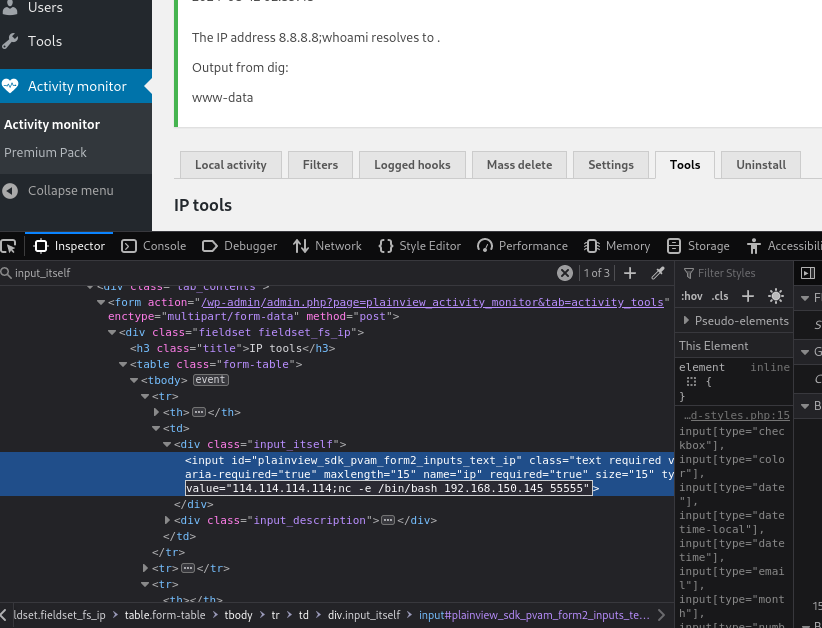Open the Accessibility panel
The height and width of the screenshot is (628, 822).
pyautogui.click(x=784, y=246)
